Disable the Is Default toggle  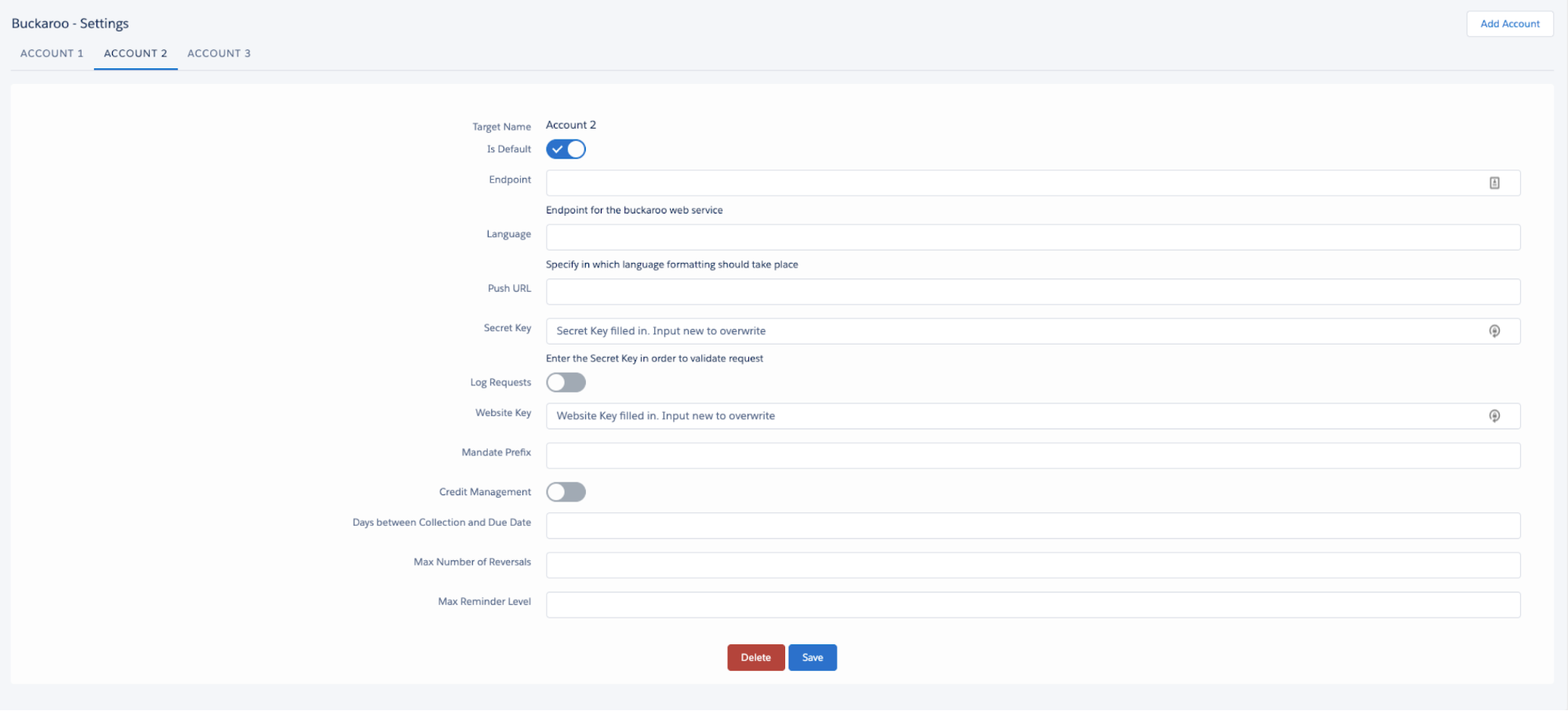pyautogui.click(x=566, y=149)
